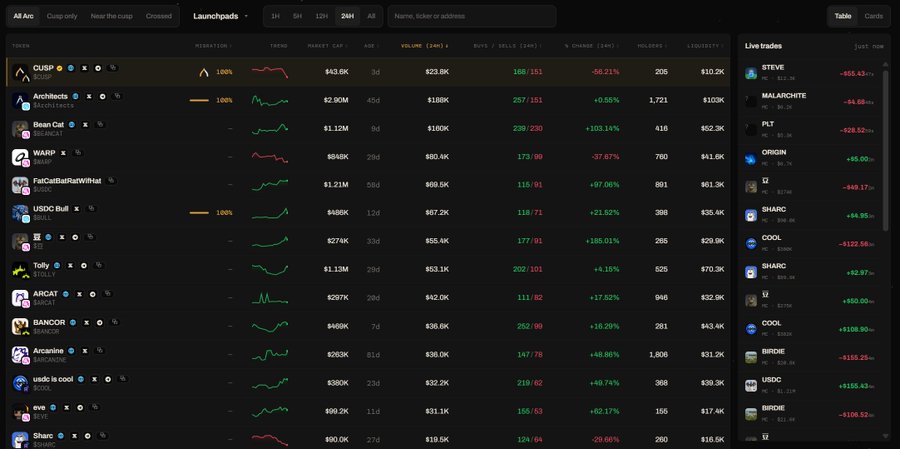
Task: Open the FatCatBatRatWifHat token row name
Action: pos(67,181)
